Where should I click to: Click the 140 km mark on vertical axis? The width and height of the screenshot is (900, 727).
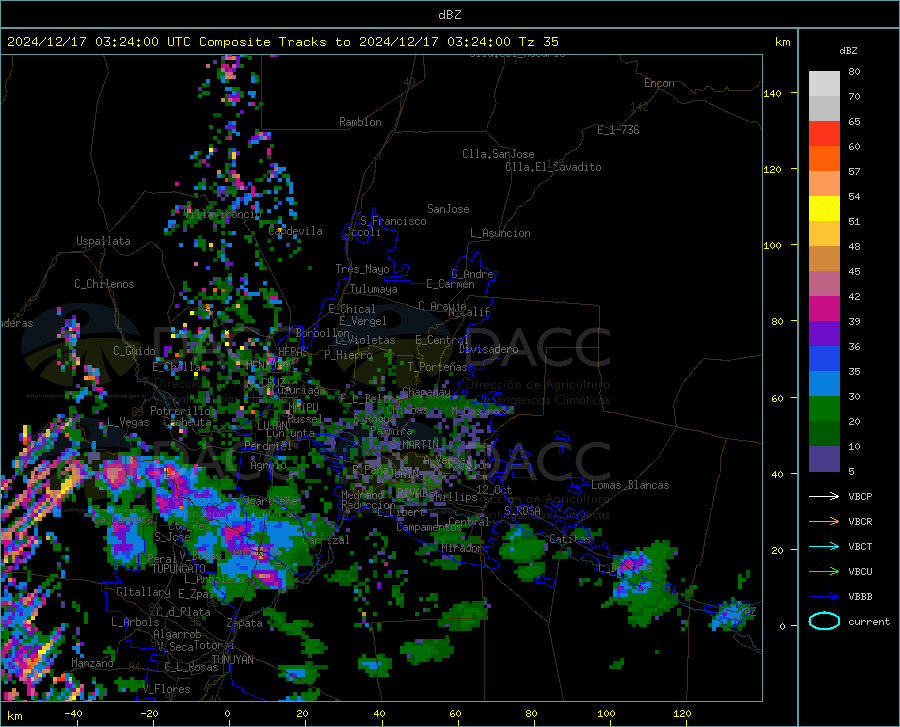click(772, 93)
